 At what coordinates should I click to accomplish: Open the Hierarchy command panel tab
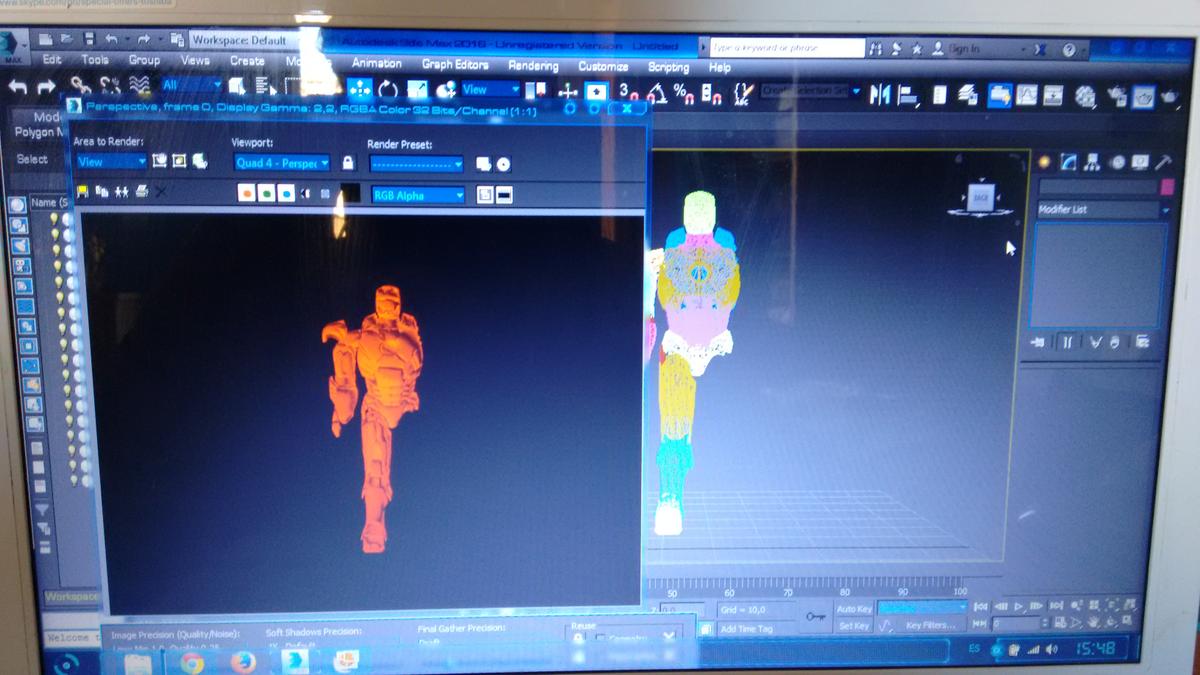[1092, 162]
